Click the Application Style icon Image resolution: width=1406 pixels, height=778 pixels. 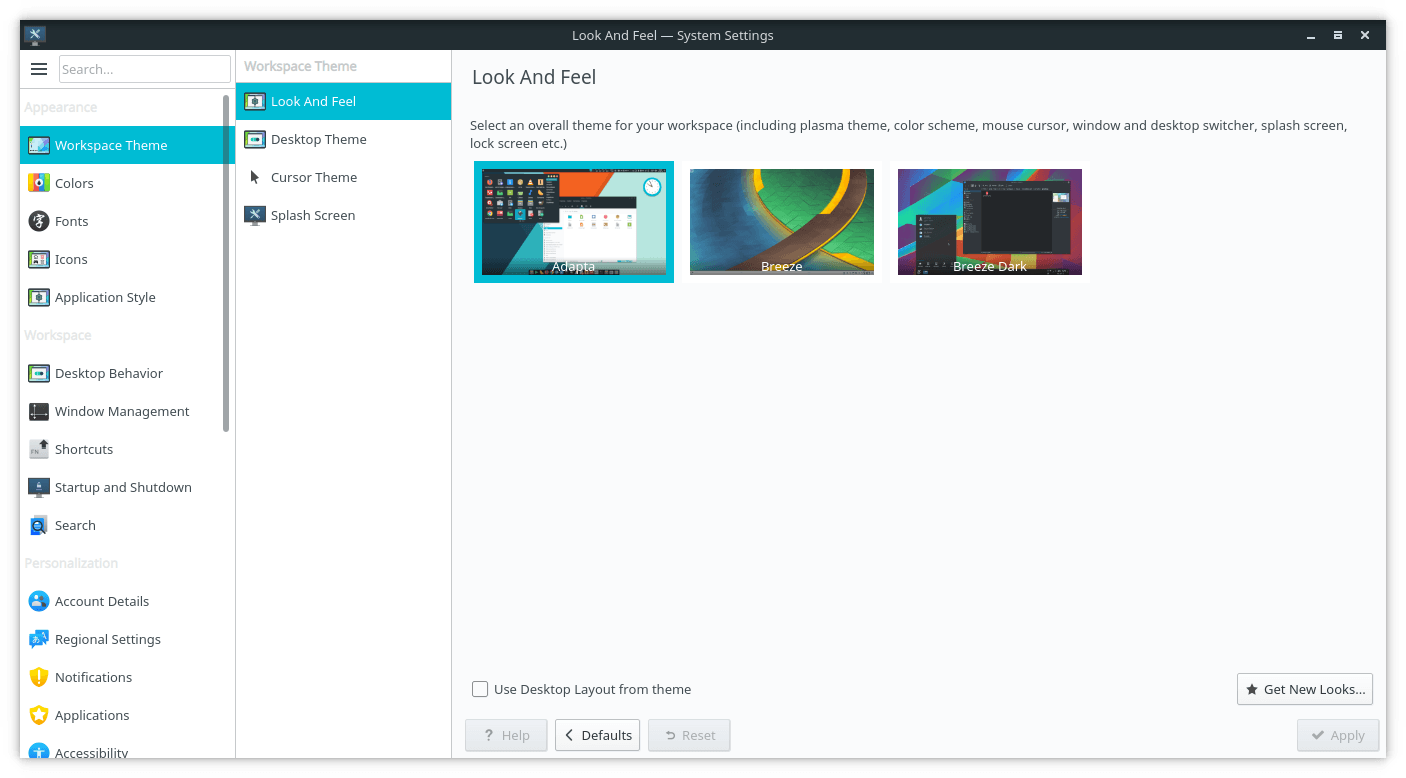[39, 297]
